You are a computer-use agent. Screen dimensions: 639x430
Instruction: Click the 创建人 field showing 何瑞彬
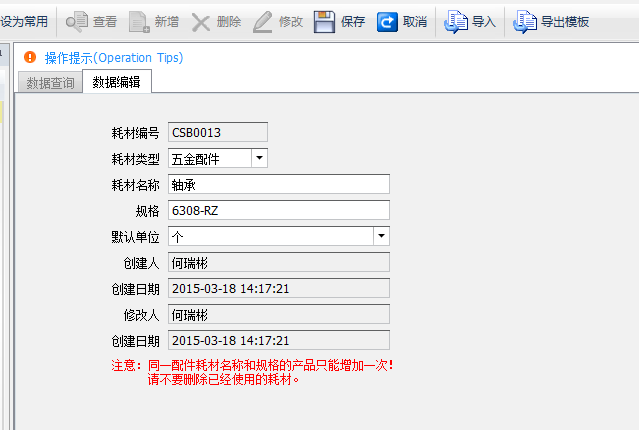[279, 262]
